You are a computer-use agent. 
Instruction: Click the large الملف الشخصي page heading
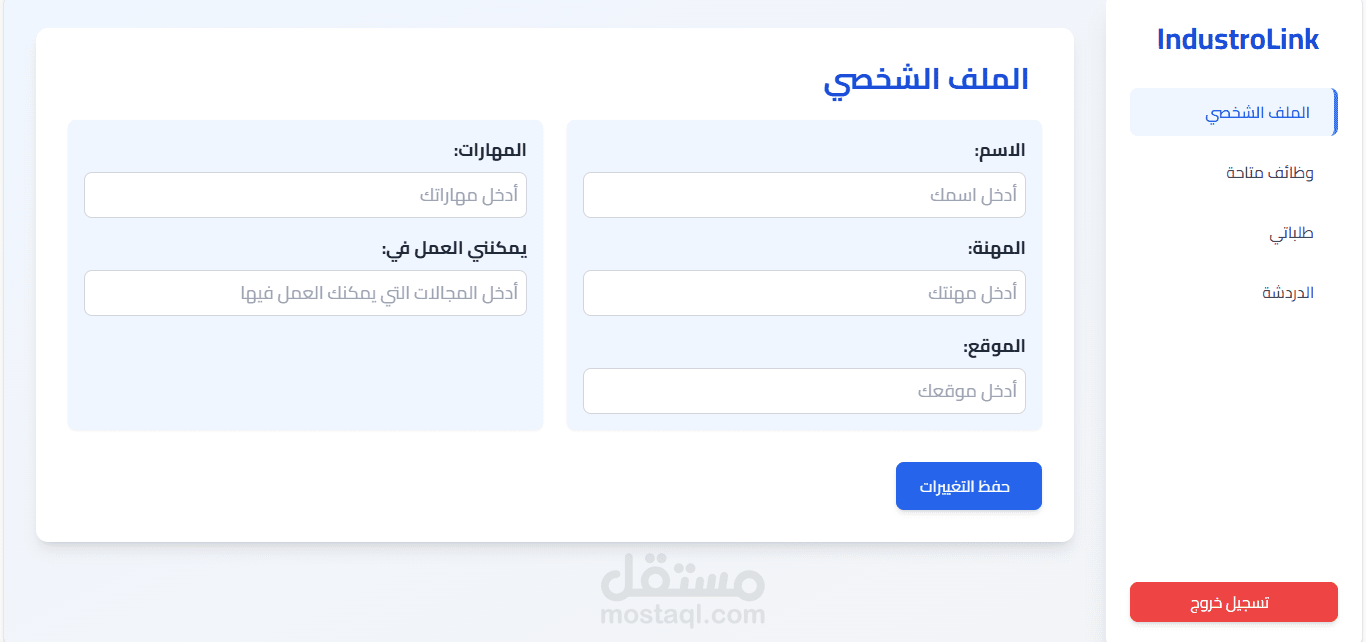[x=925, y=81]
